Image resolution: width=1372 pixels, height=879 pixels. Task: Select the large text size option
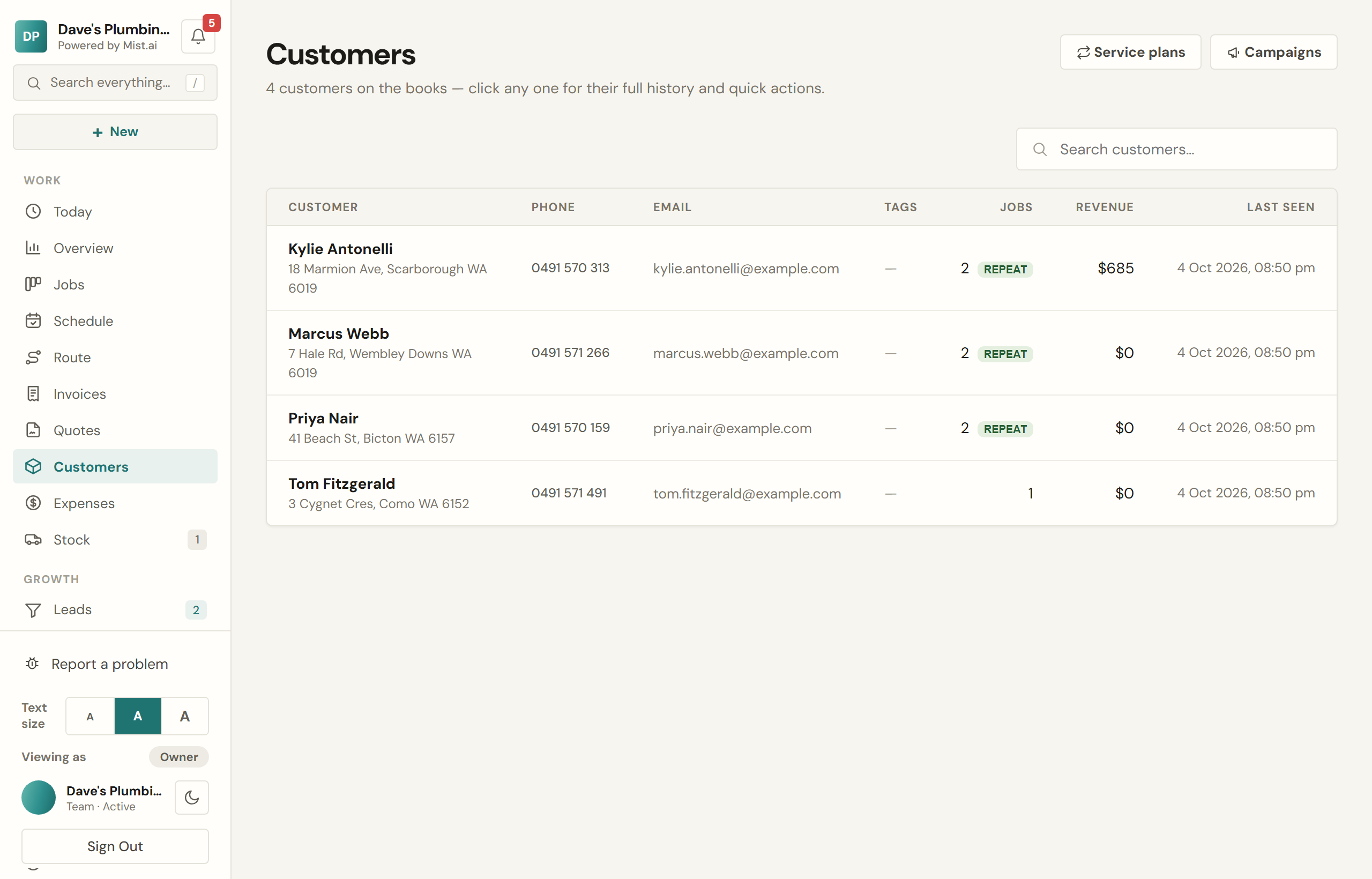(185, 716)
